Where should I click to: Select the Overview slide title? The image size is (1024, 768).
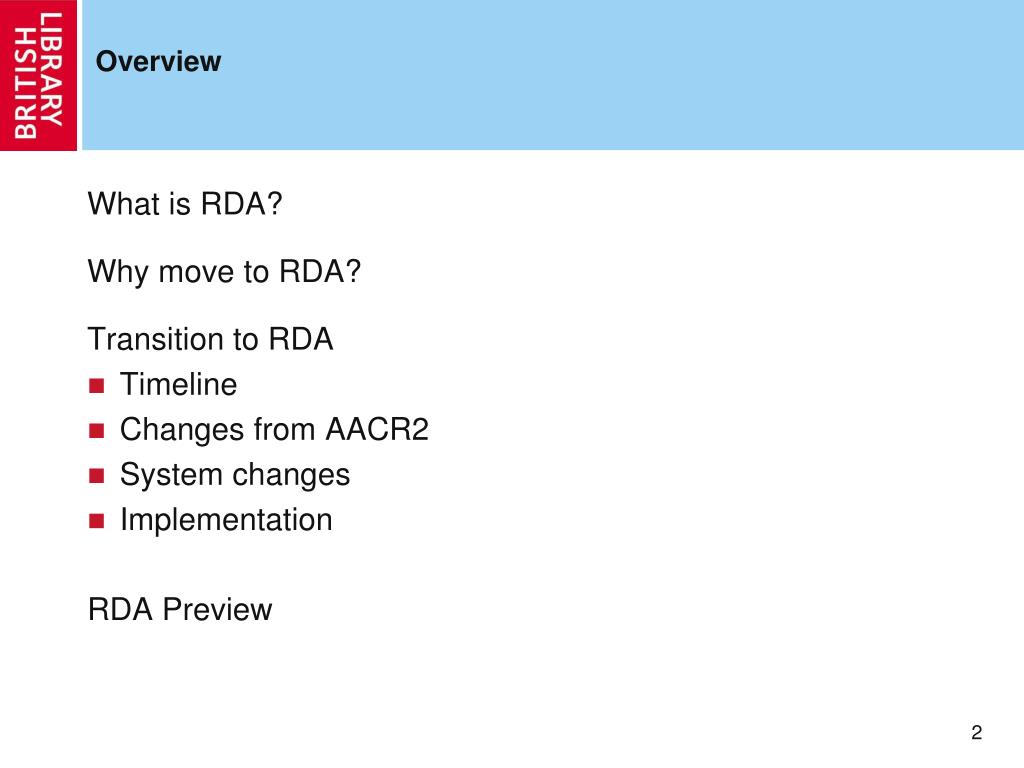tap(158, 61)
